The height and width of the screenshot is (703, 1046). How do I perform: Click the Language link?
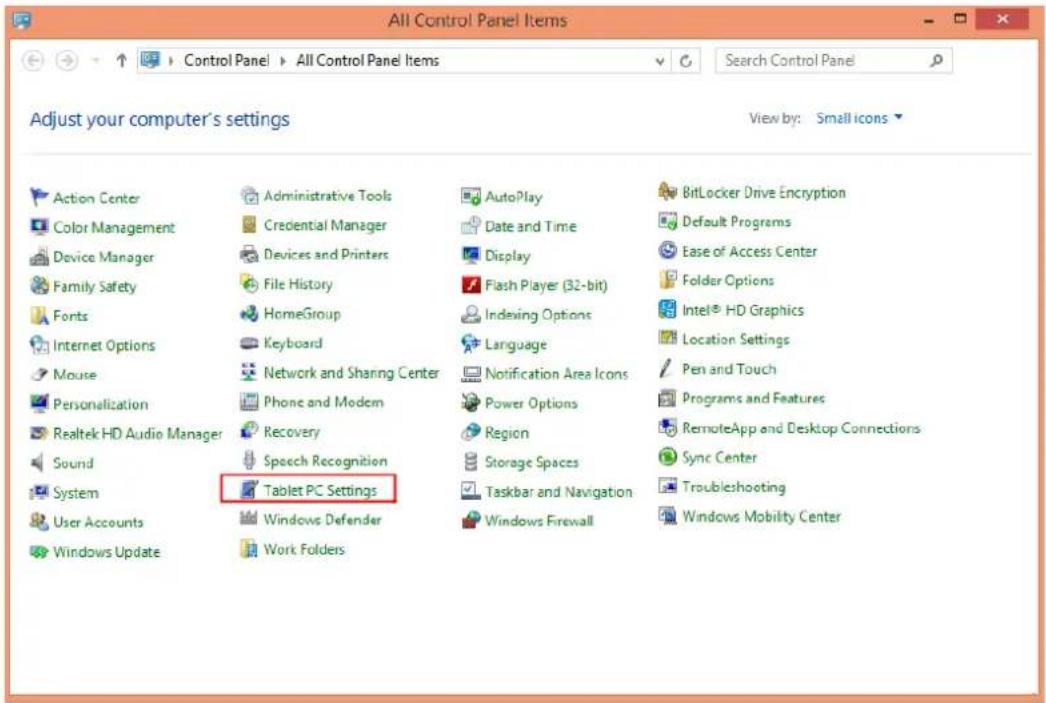coord(516,344)
